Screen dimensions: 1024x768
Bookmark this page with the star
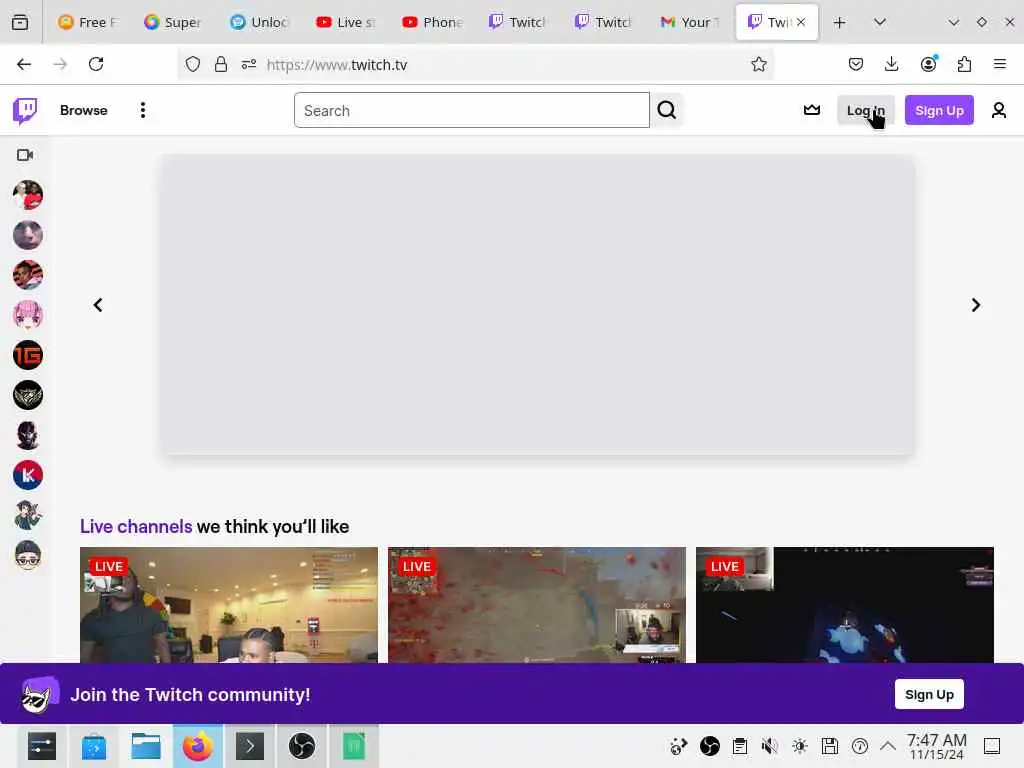click(x=758, y=64)
